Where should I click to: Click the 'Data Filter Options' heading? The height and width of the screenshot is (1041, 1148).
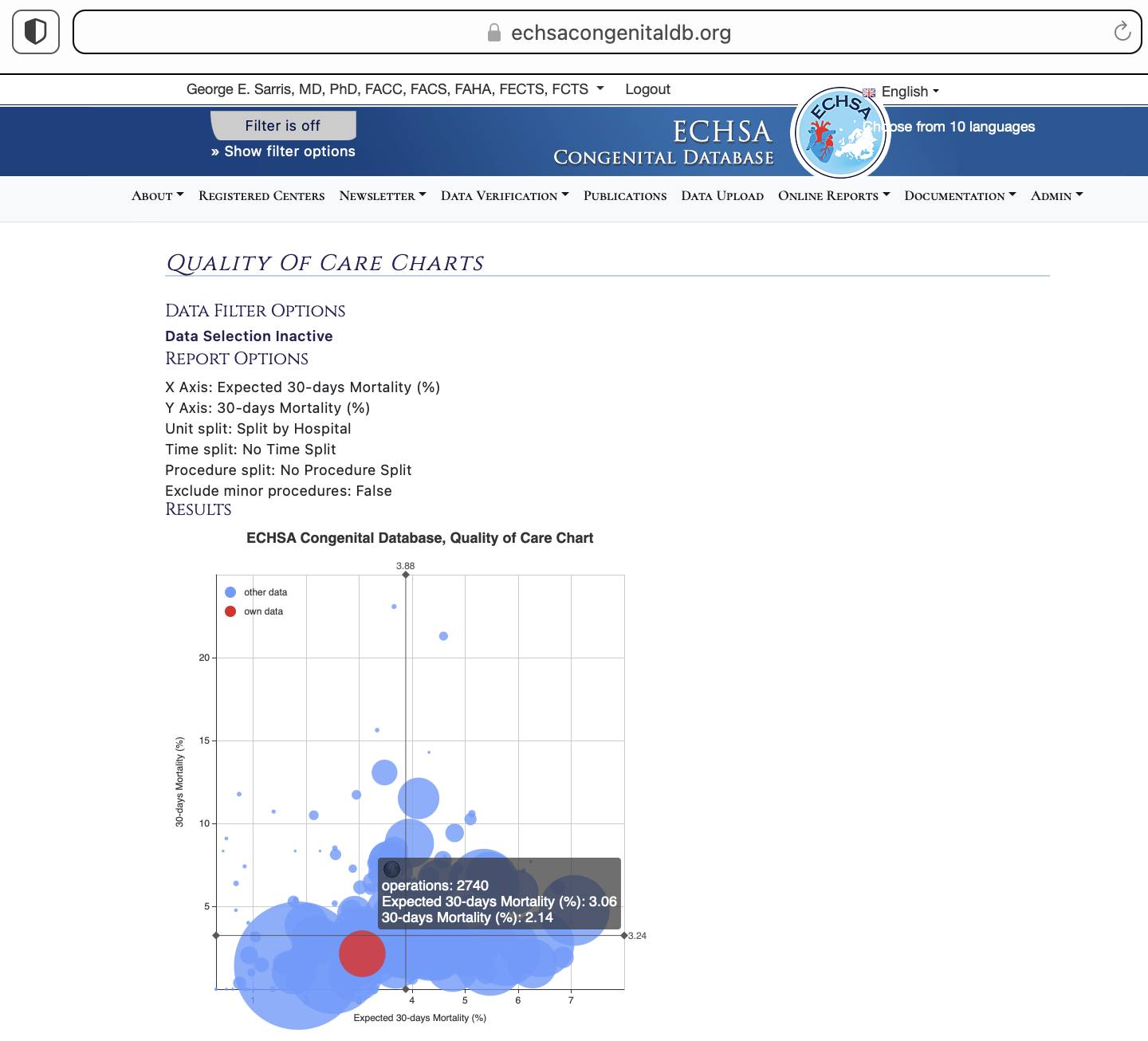(x=255, y=311)
